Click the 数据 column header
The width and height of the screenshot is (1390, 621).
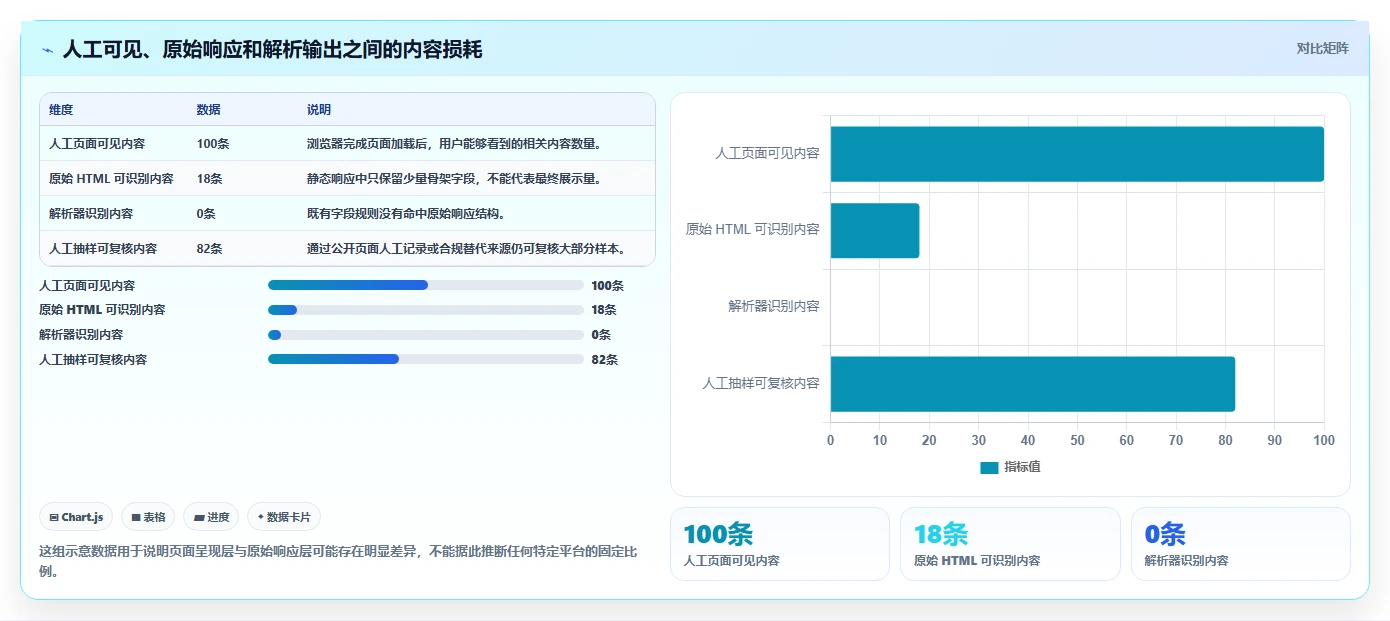209,110
